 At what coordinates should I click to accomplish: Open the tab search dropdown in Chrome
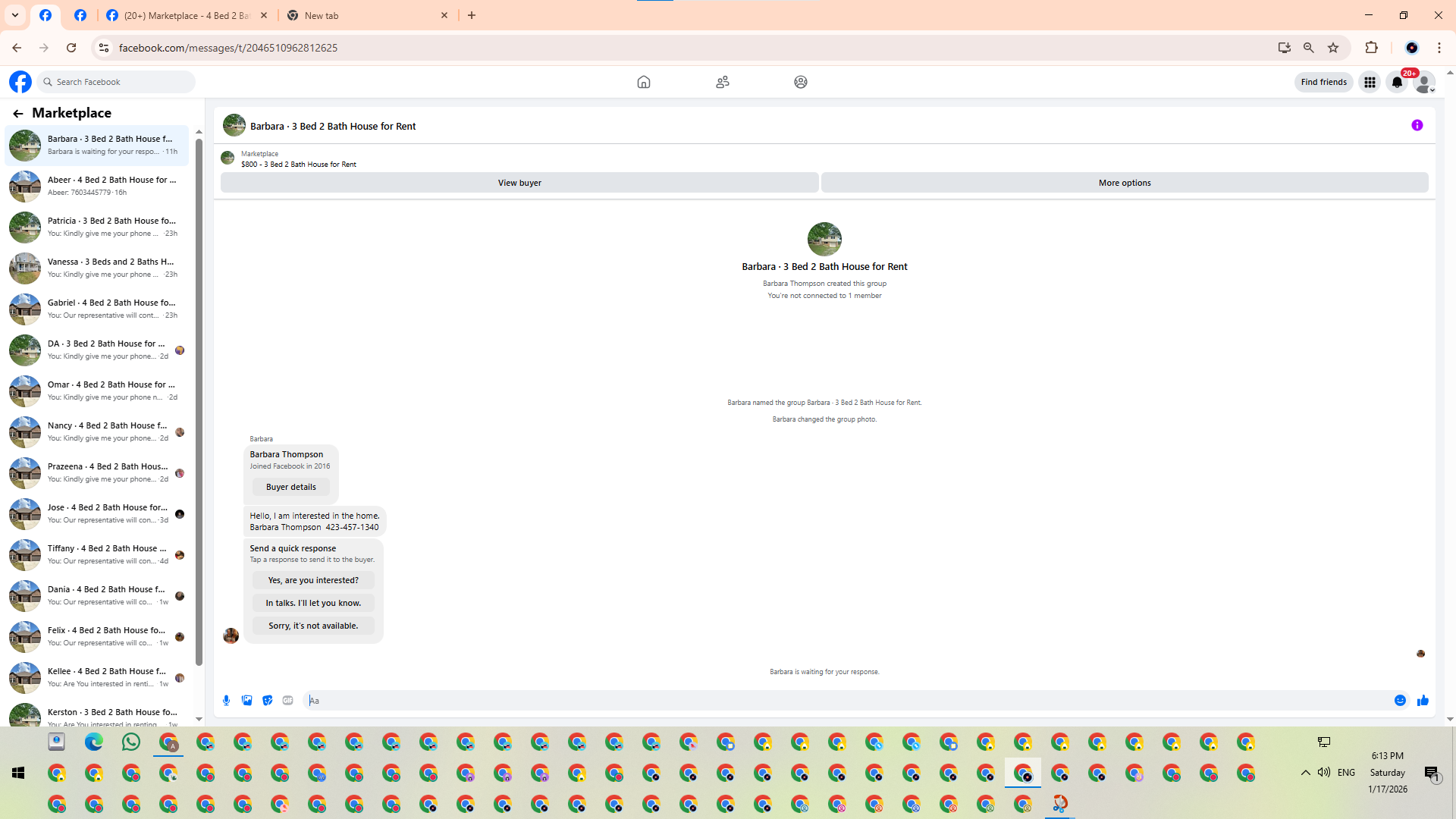coord(15,15)
